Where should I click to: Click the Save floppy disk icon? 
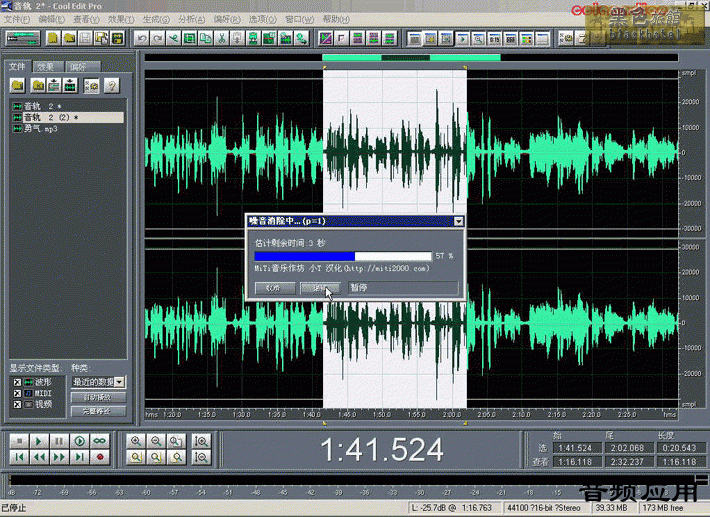coord(85,38)
